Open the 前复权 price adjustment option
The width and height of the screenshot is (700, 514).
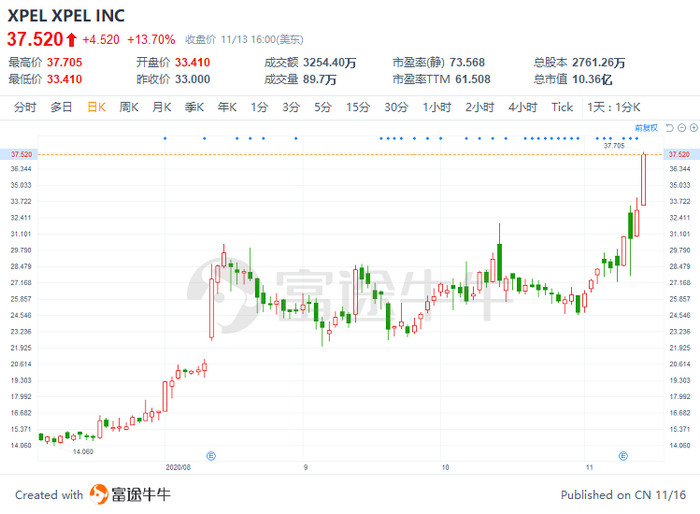point(646,128)
